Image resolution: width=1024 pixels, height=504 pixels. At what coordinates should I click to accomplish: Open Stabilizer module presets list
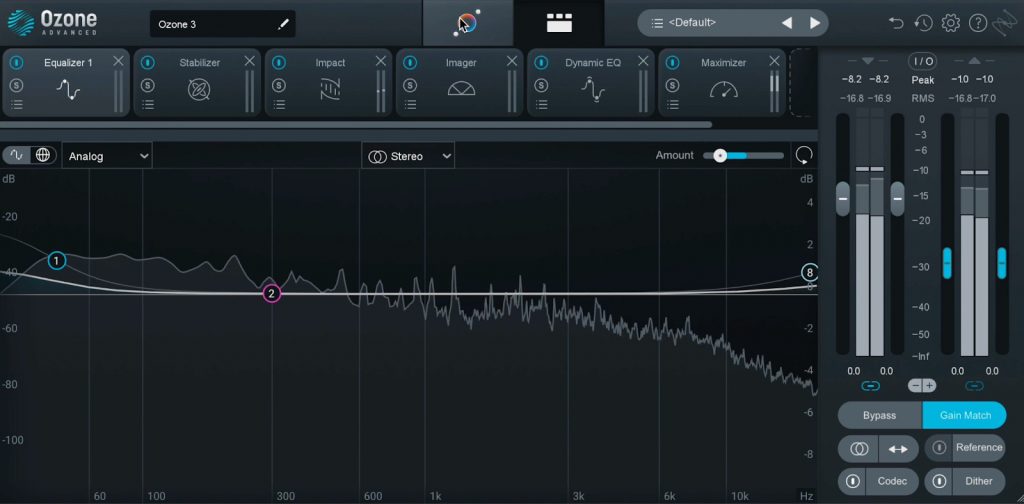tap(148, 104)
